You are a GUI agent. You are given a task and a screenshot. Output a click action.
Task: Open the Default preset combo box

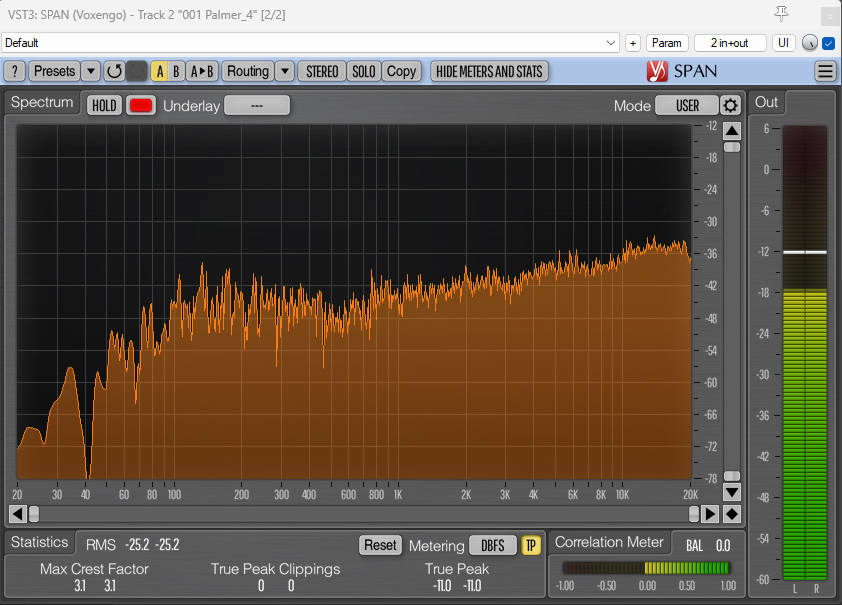pyautogui.click(x=310, y=43)
